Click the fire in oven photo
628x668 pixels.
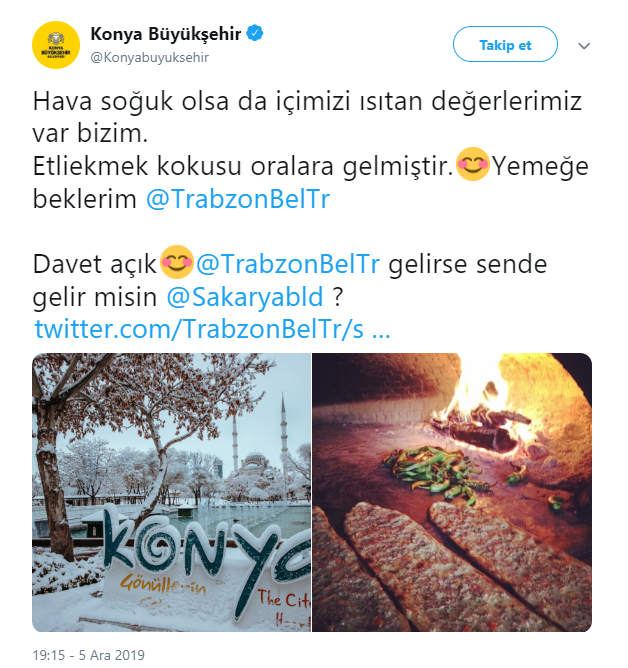point(481,413)
